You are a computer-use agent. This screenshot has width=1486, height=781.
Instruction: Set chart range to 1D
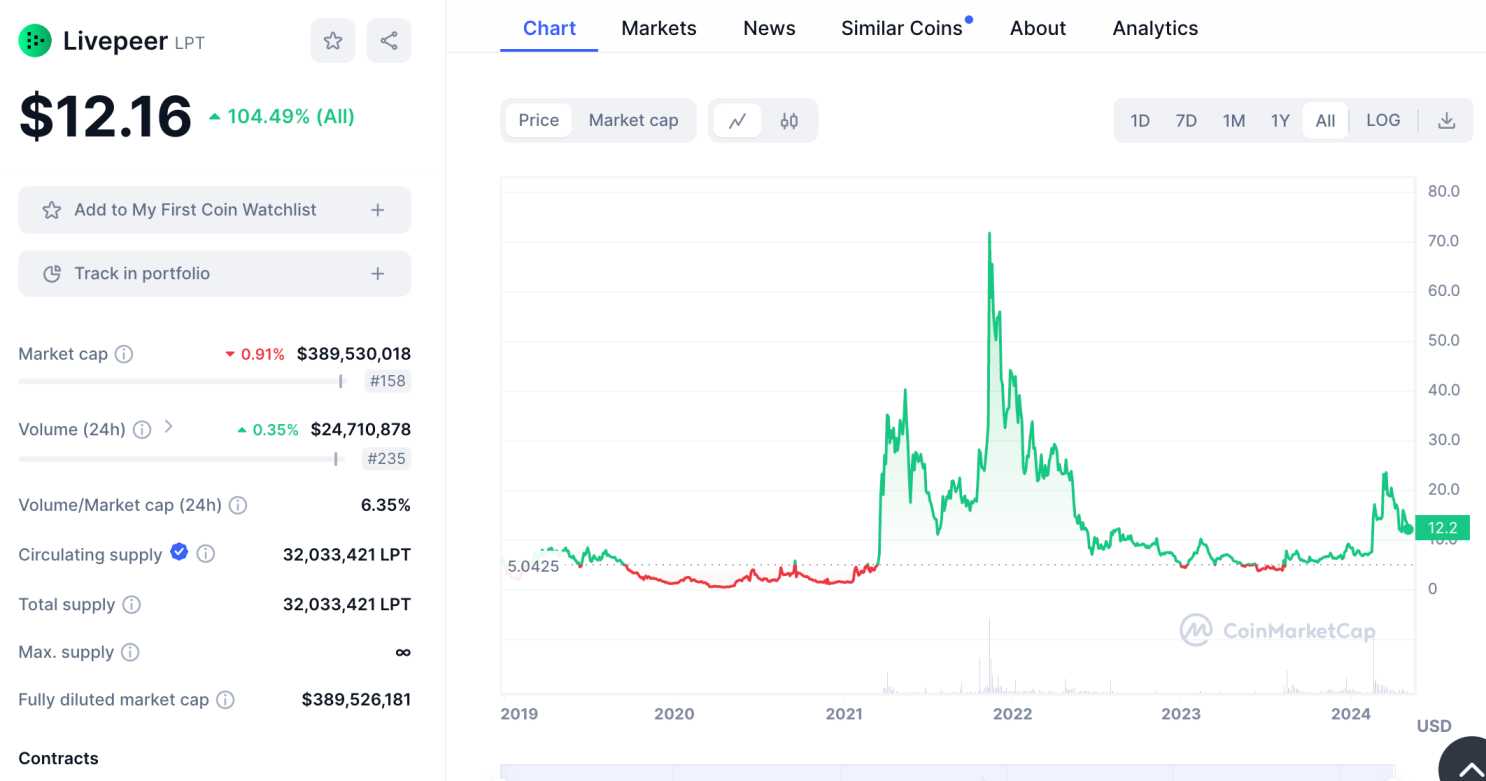(1140, 121)
